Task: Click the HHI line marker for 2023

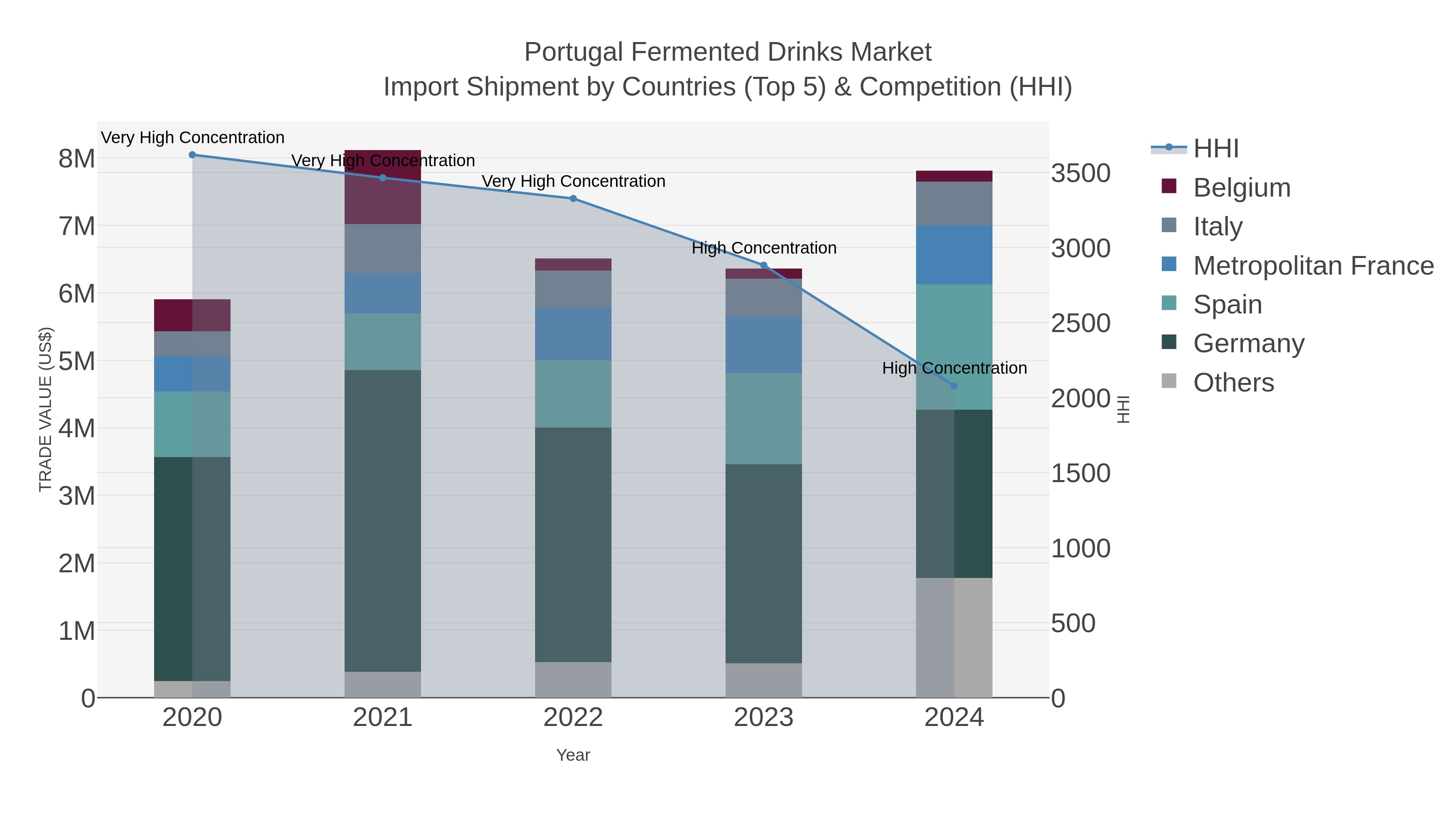Action: pyautogui.click(x=764, y=265)
